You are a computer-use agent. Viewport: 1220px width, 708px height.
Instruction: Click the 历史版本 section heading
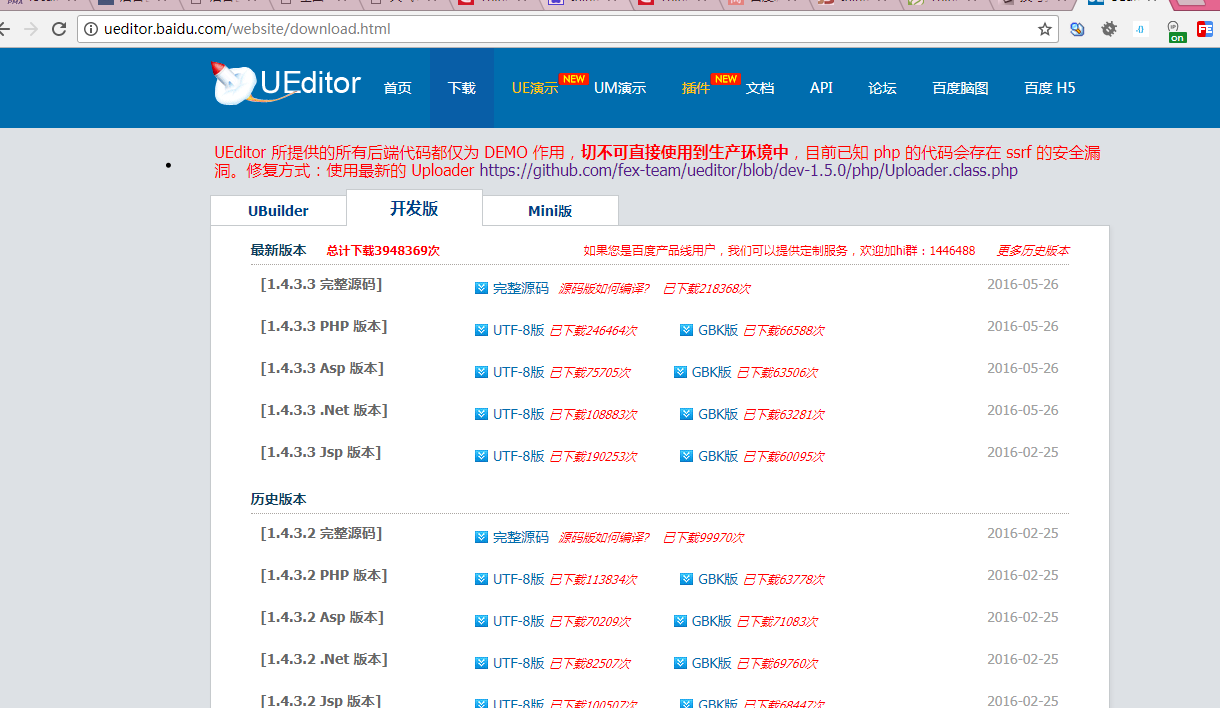pyautogui.click(x=278, y=499)
